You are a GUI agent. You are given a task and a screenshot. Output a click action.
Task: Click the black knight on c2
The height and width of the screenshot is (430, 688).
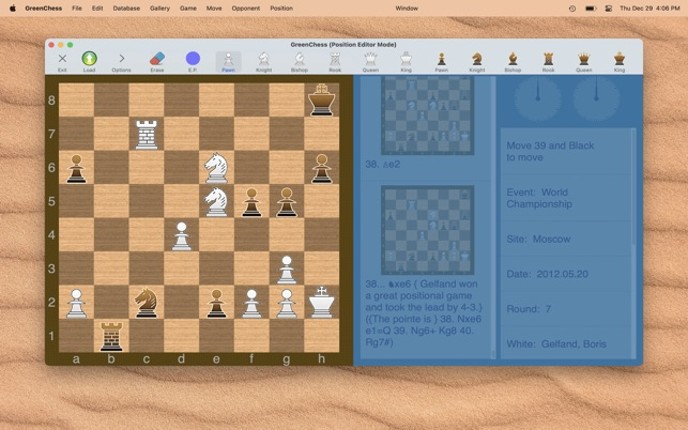(147, 303)
